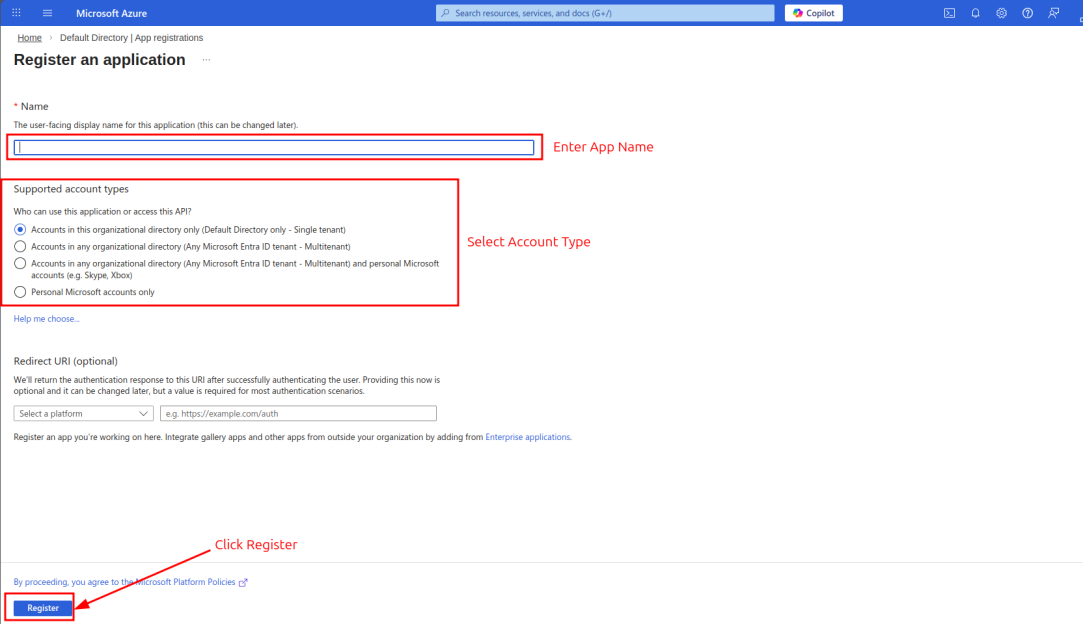Open the Microsoft Platform Policies link
The width and height of the screenshot is (1083, 624).
(x=185, y=582)
